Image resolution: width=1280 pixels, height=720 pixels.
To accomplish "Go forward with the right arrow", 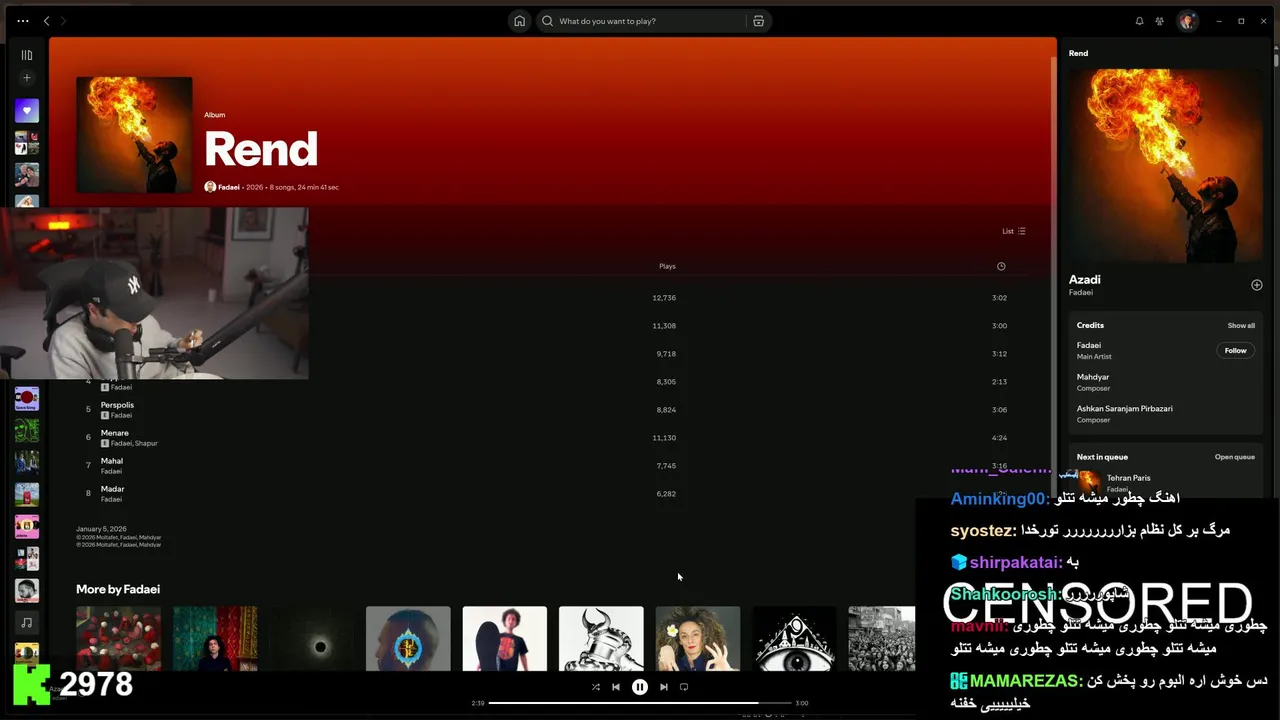I will point(63,21).
